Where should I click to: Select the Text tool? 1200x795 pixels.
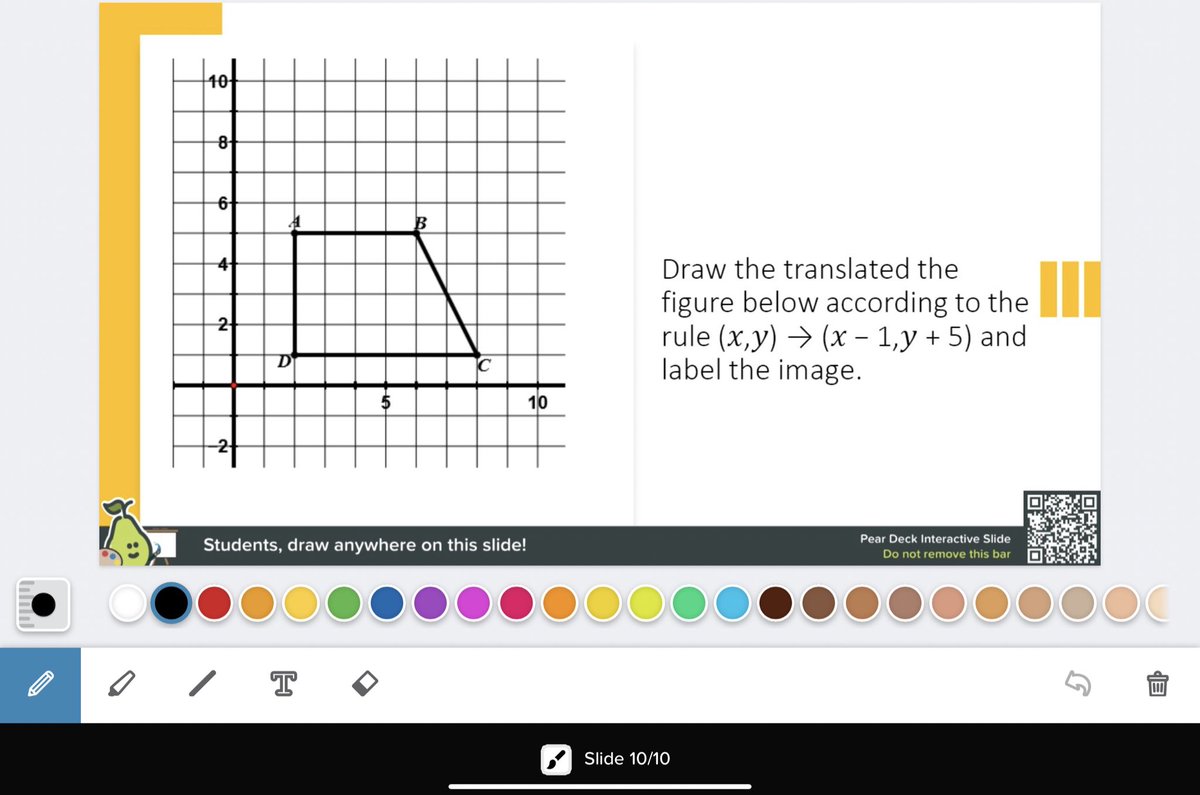[283, 685]
